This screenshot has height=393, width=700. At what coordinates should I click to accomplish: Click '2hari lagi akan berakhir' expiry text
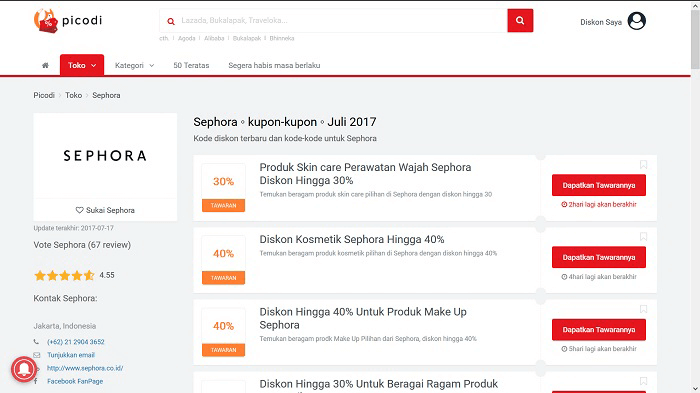599,205
